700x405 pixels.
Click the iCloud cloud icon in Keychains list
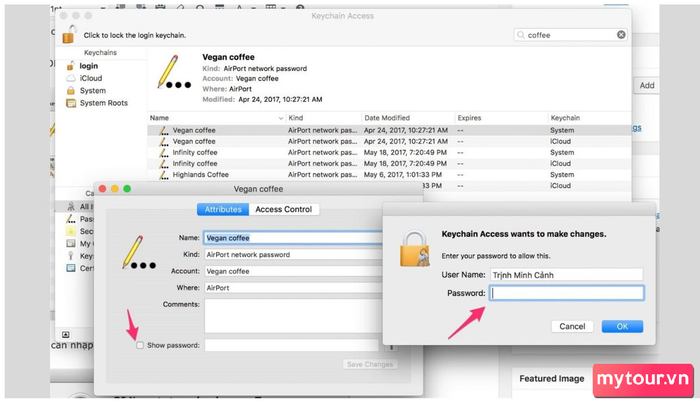pos(71,78)
